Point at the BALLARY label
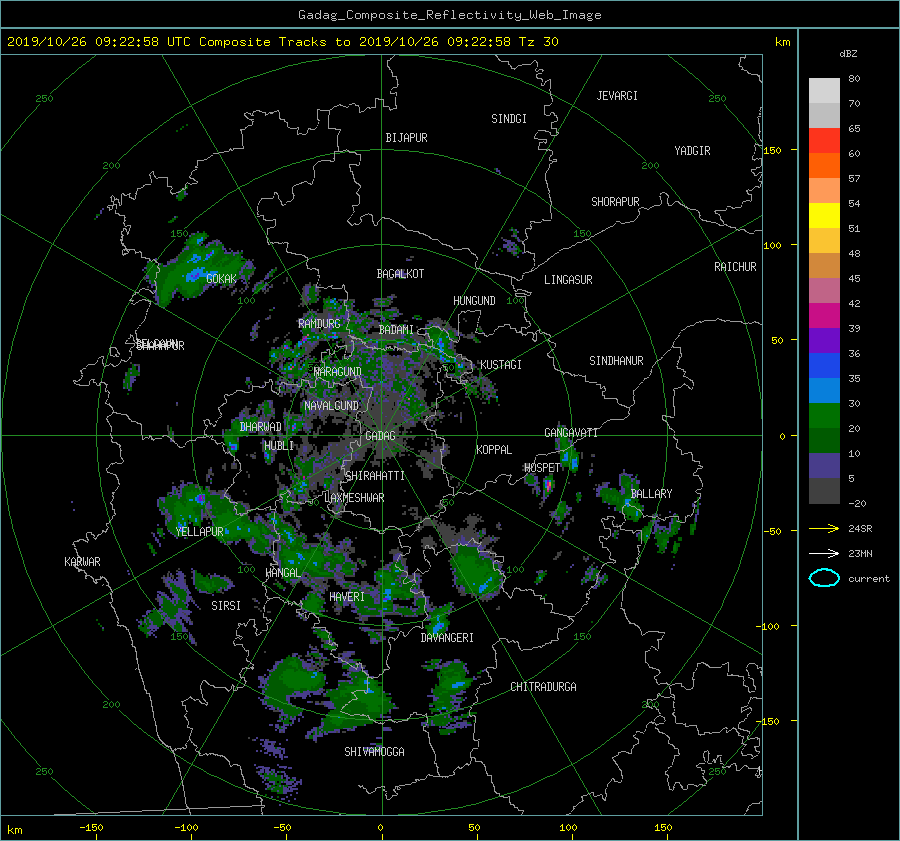Viewport: 900px width, 841px height. (651, 494)
